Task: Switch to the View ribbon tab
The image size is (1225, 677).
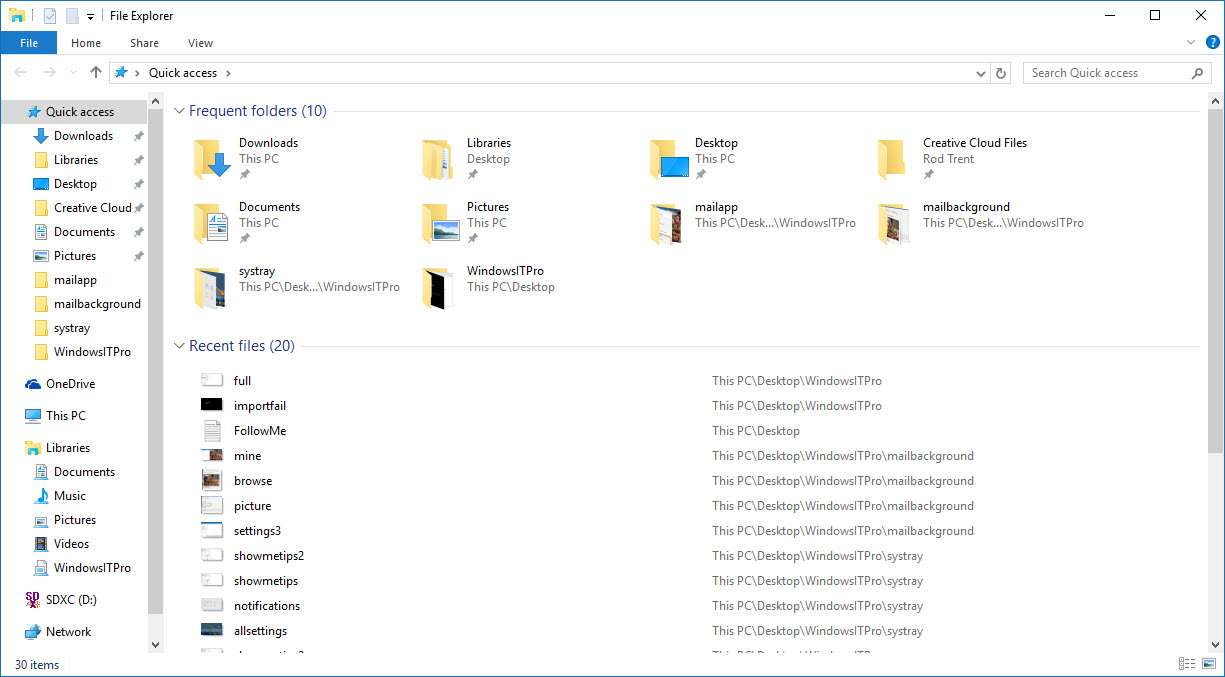Action: click(x=200, y=43)
